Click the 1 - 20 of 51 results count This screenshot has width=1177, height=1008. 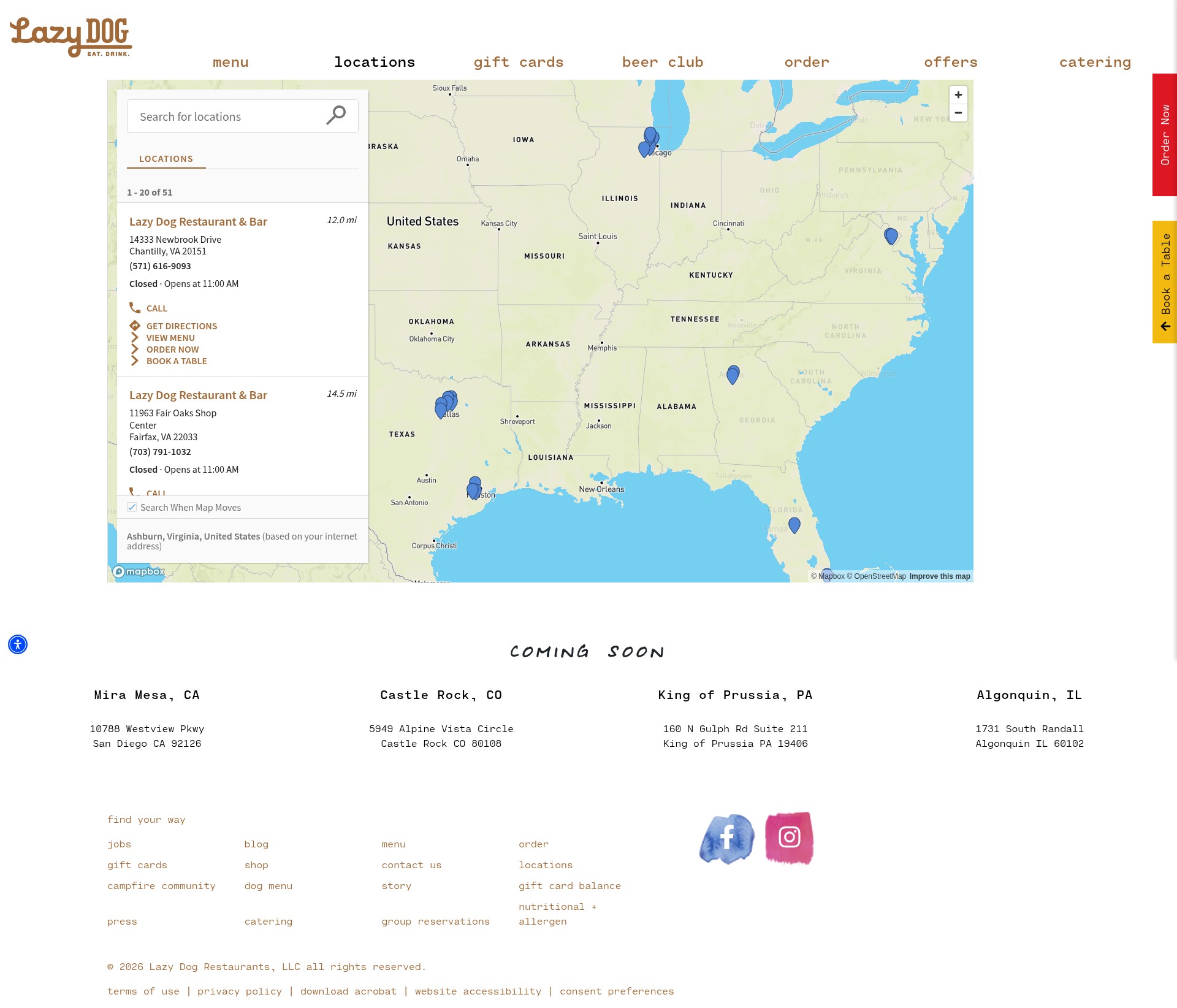coord(150,193)
